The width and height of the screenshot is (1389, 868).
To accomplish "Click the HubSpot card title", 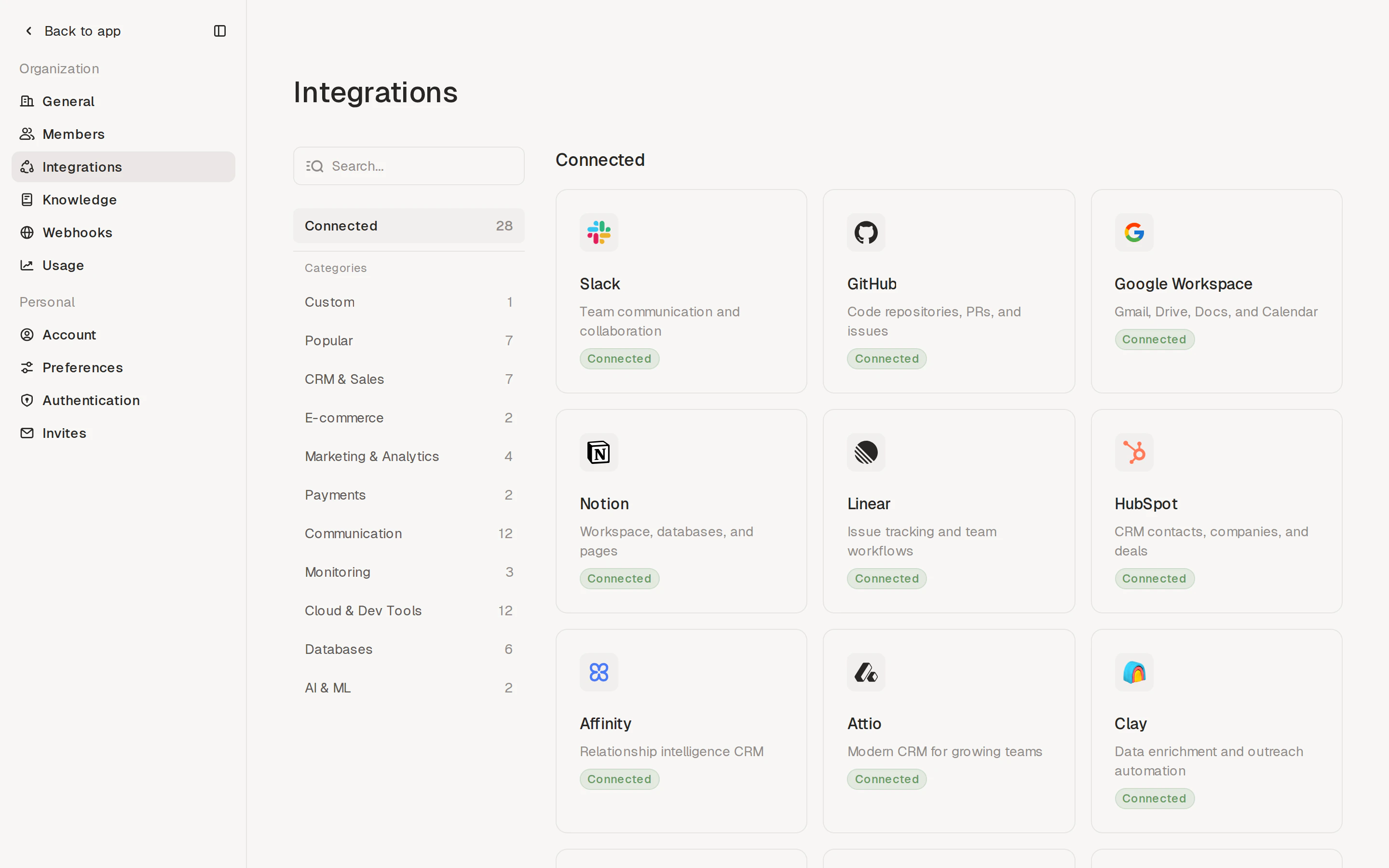I will click(x=1145, y=503).
